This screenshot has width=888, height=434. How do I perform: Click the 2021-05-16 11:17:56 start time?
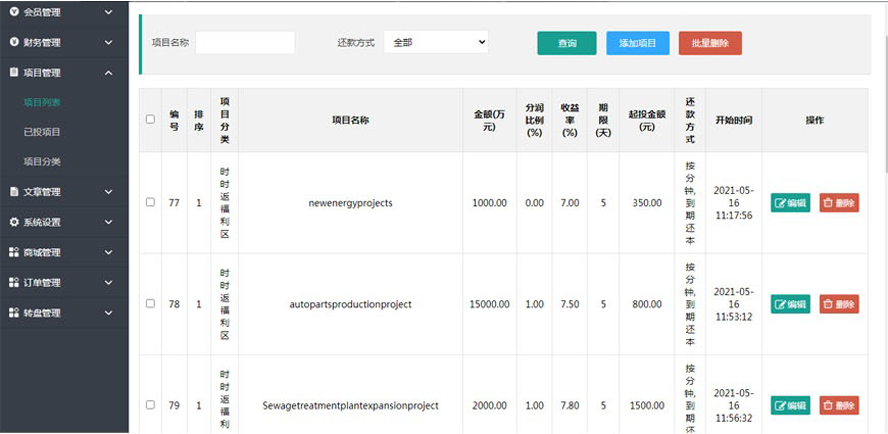(x=733, y=203)
